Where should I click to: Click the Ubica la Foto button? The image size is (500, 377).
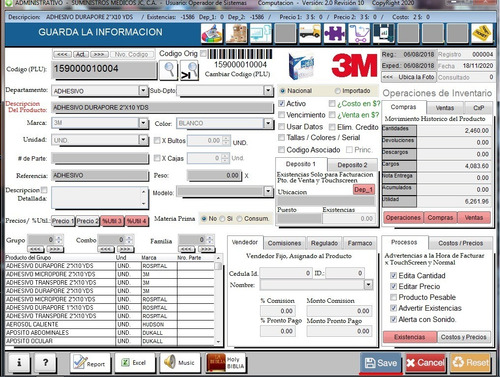(409, 77)
